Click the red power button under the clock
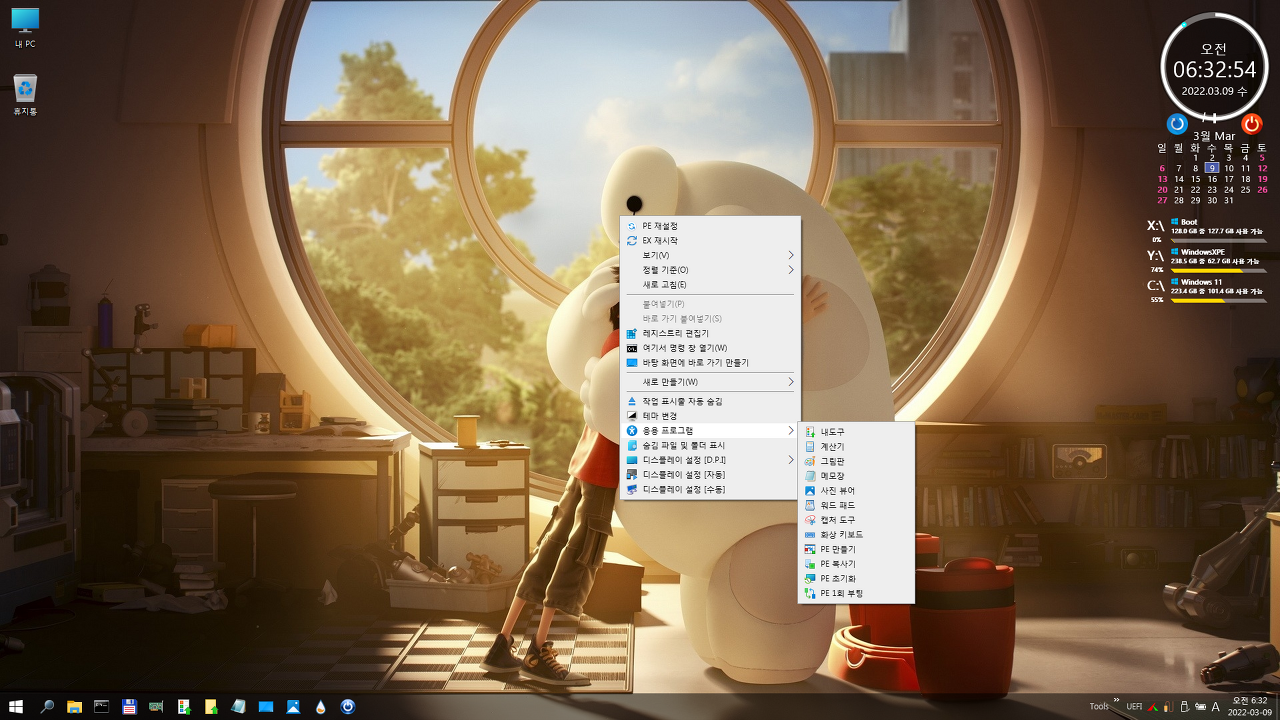The width and height of the screenshot is (1280, 720). point(1252,124)
